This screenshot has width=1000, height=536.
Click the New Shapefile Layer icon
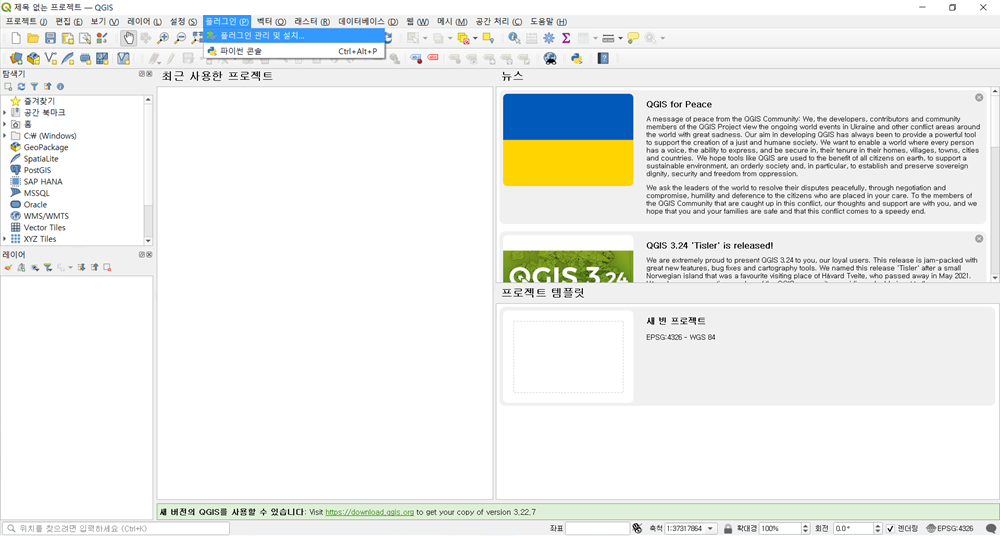[51, 59]
